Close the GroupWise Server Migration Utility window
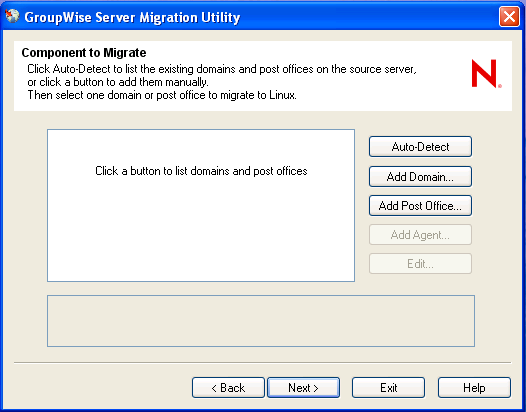 click(x=509, y=16)
